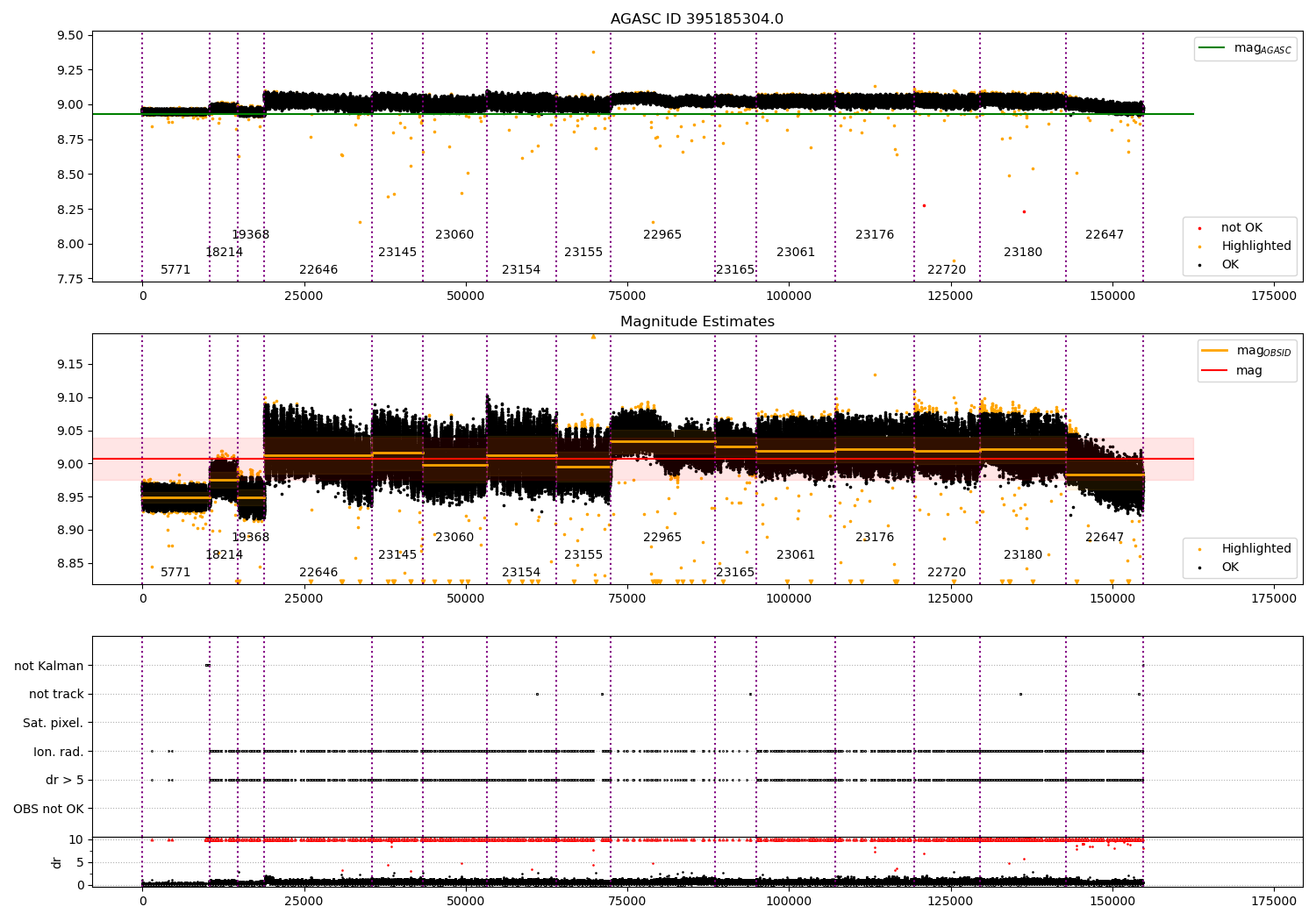The height and width of the screenshot is (921, 1316).
Task: Click the 'dr' y-axis label
Action: [x=57, y=862]
